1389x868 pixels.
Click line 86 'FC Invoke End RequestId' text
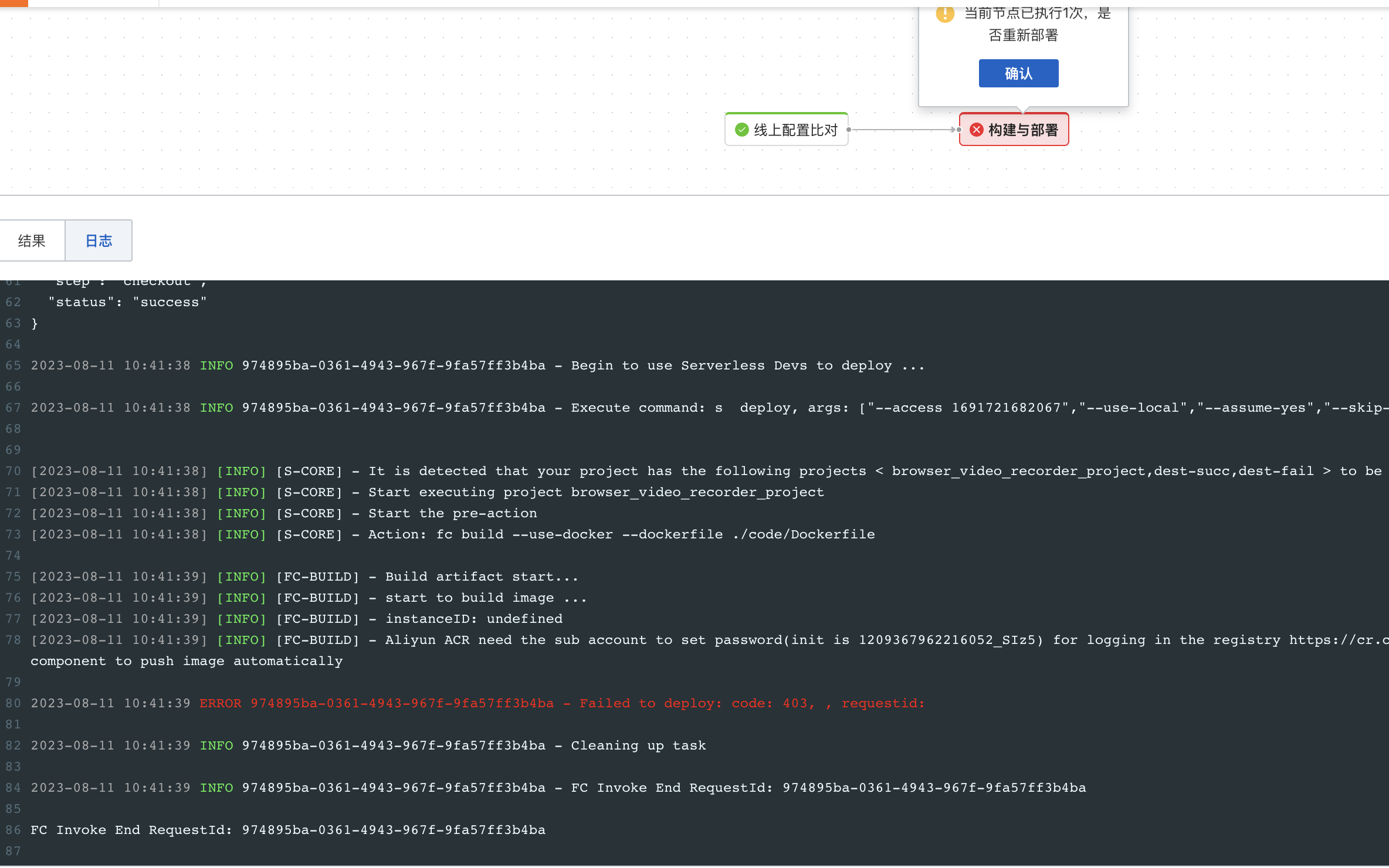click(x=288, y=830)
